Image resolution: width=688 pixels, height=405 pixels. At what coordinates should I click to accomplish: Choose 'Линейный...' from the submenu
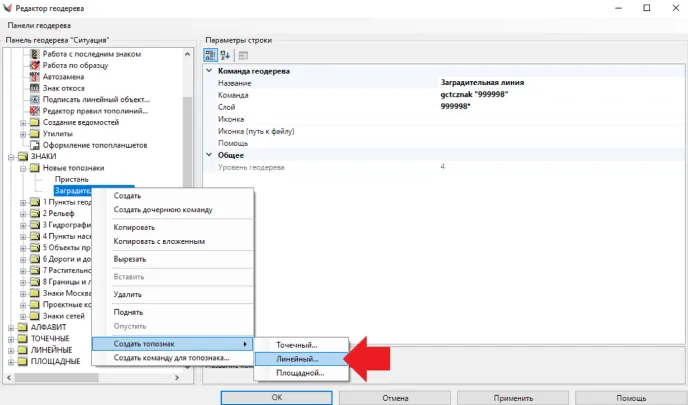click(298, 358)
